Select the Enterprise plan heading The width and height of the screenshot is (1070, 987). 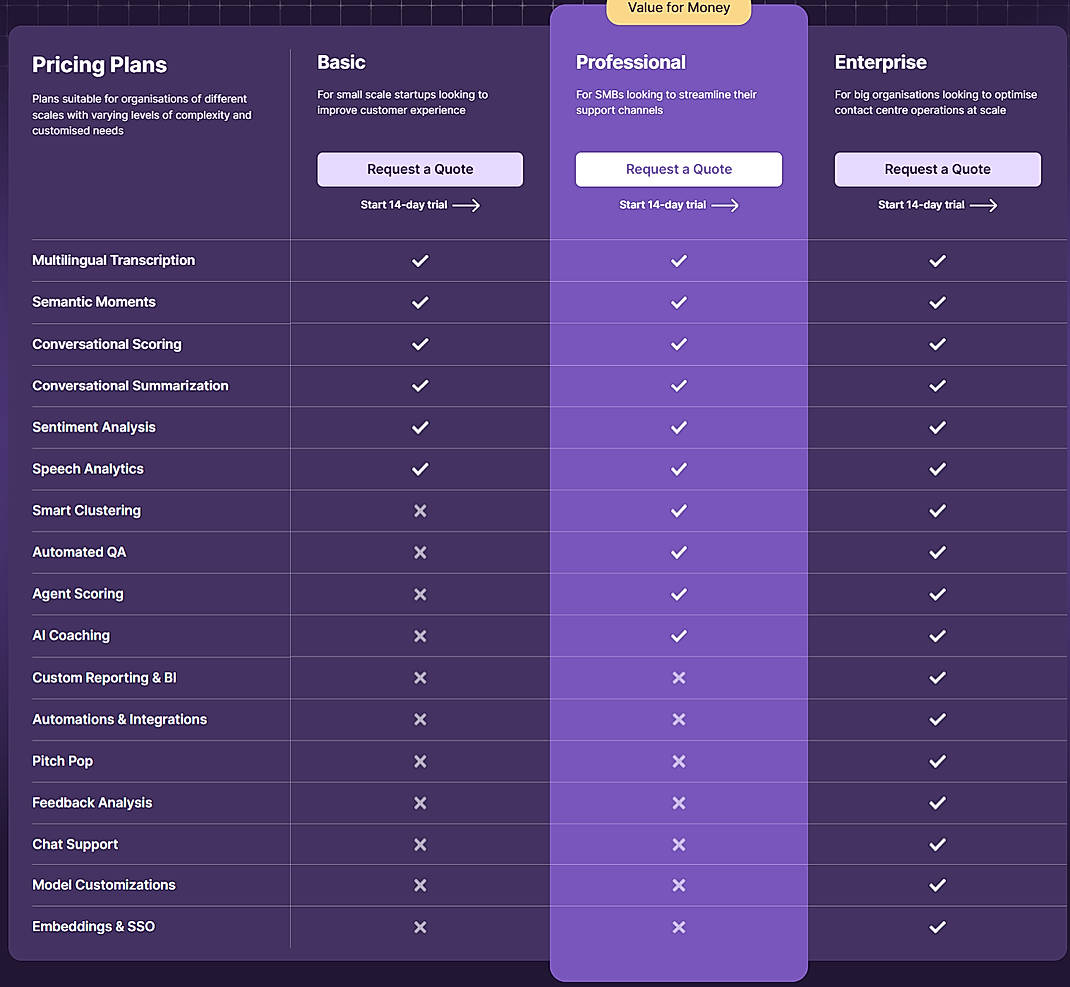click(880, 62)
